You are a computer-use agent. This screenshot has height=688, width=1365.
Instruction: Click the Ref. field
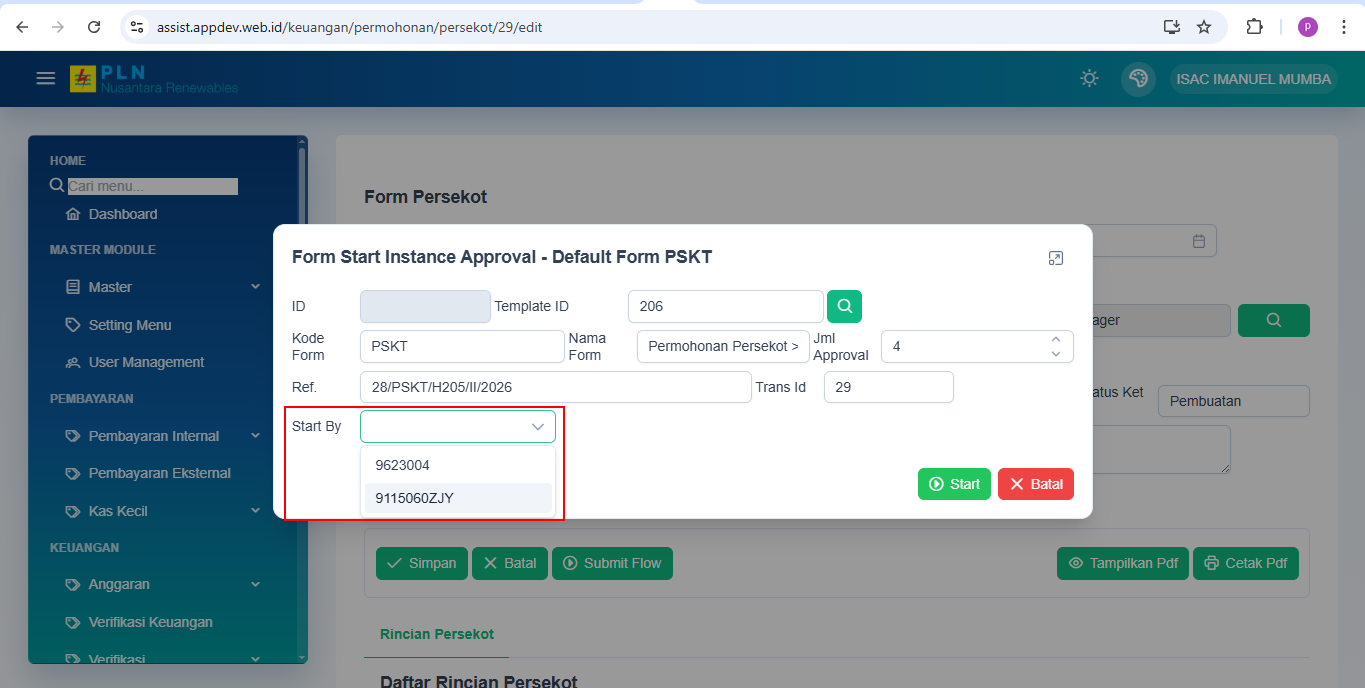tap(555, 387)
